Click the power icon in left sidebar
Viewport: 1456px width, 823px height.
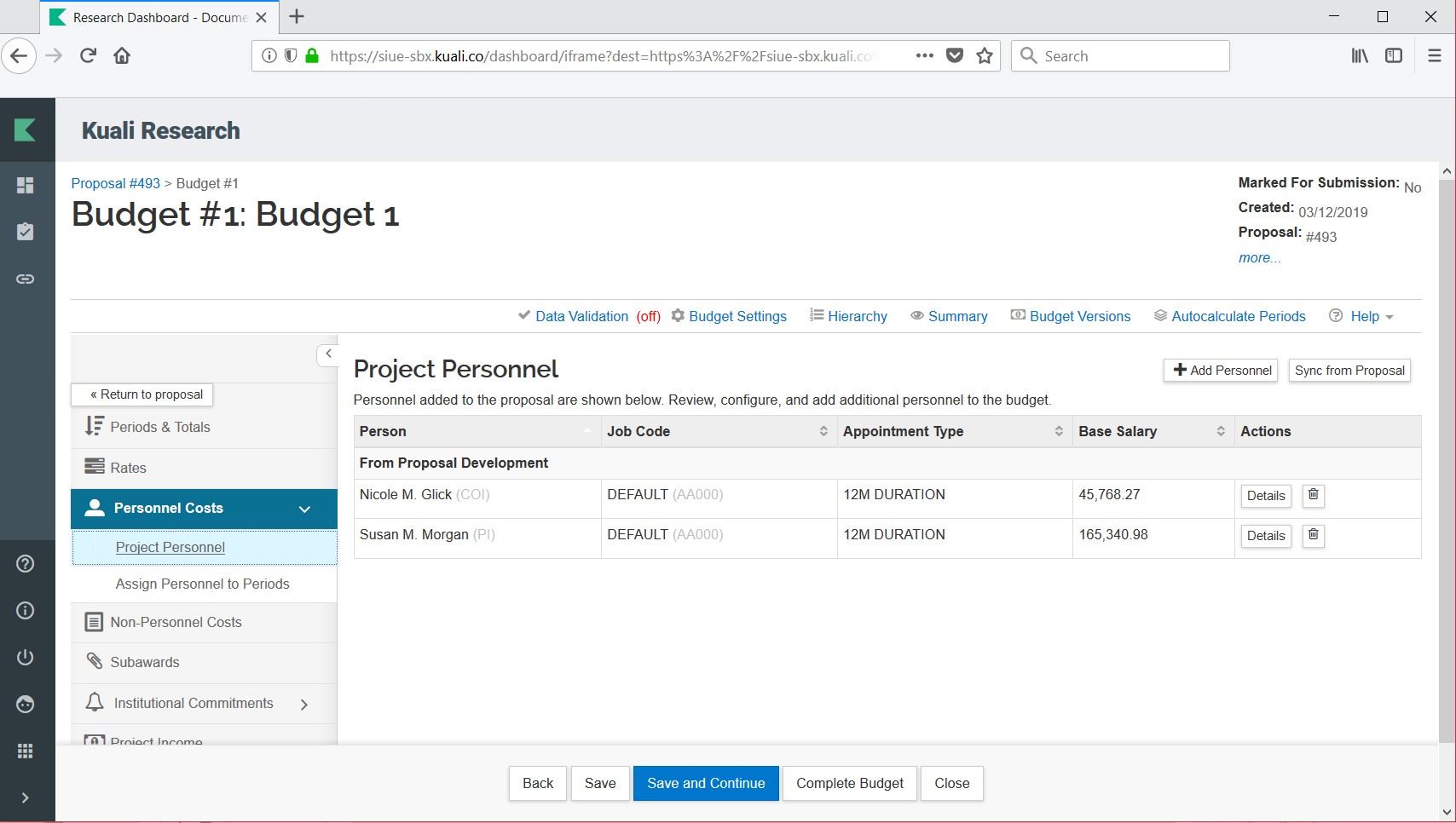pyautogui.click(x=26, y=657)
